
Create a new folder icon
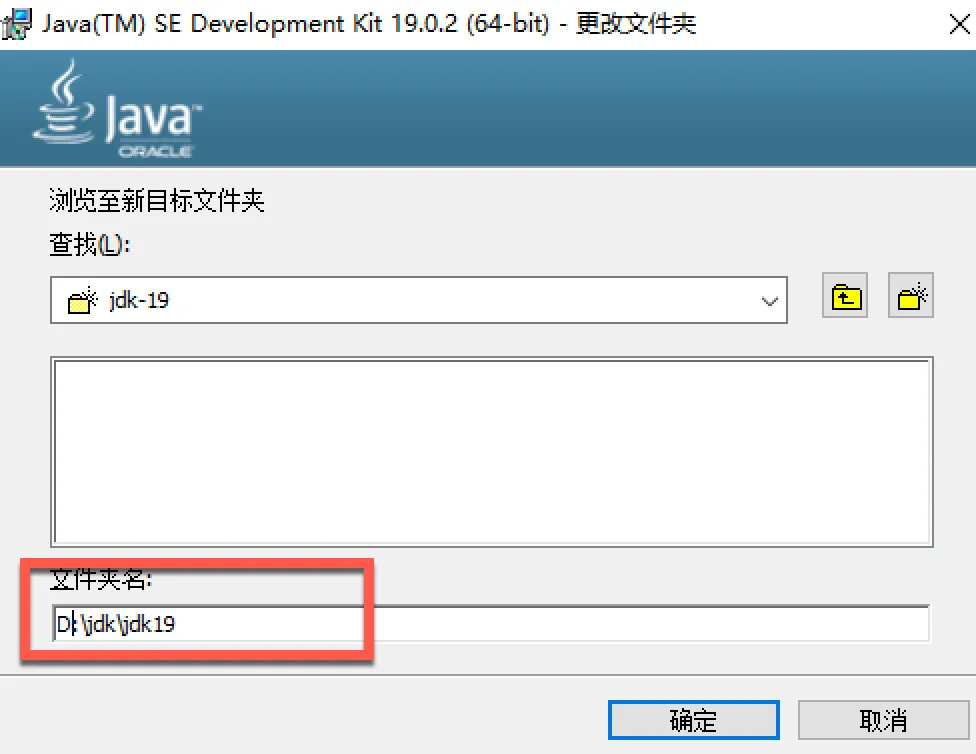[x=911, y=295]
